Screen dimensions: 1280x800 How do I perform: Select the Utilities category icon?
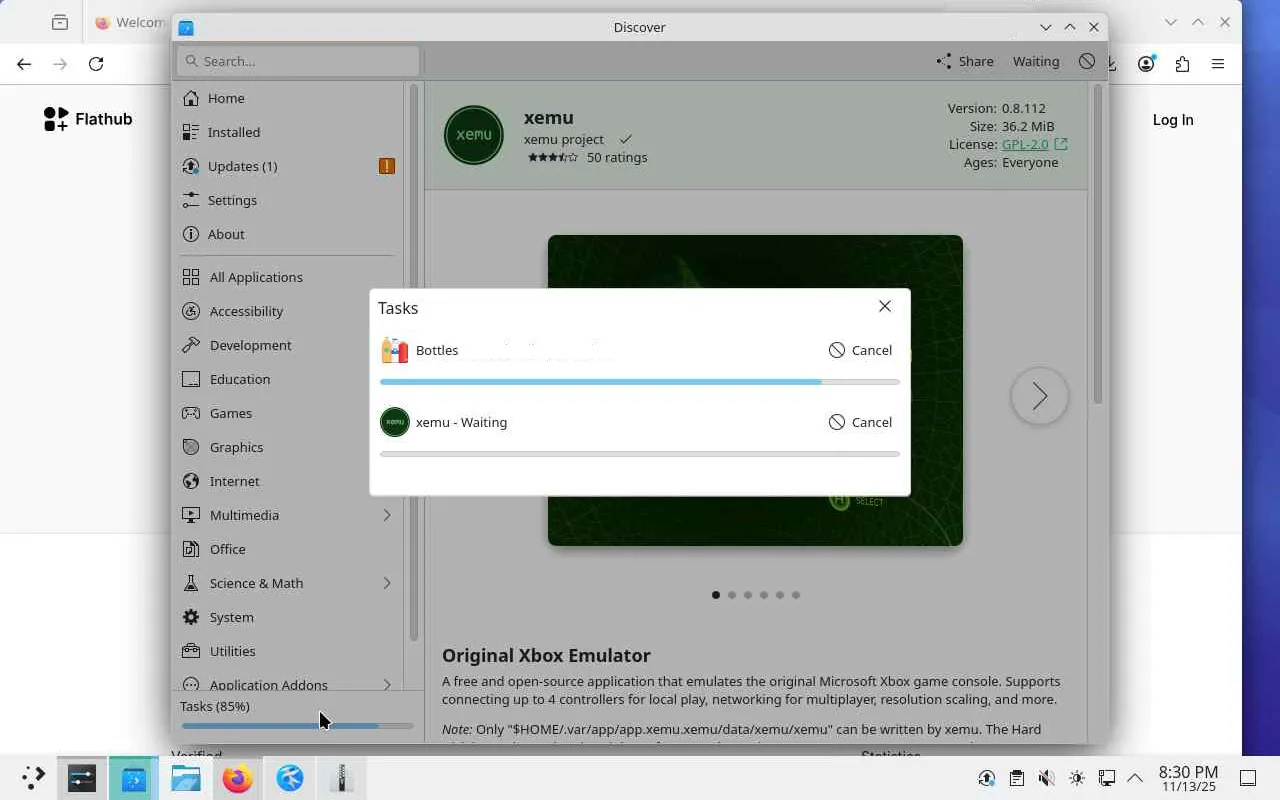pos(191,651)
